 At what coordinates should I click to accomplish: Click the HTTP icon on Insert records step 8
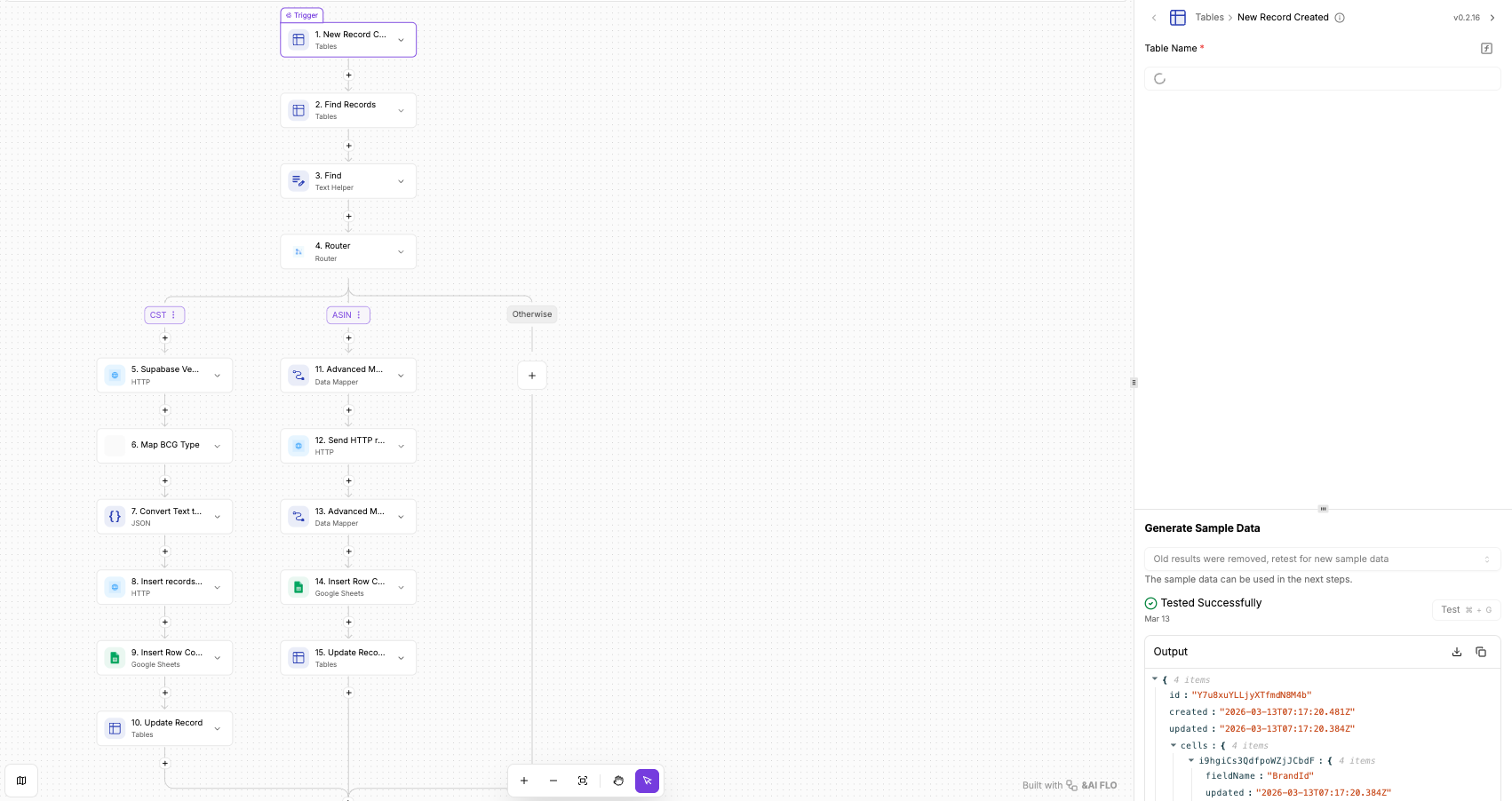point(115,587)
